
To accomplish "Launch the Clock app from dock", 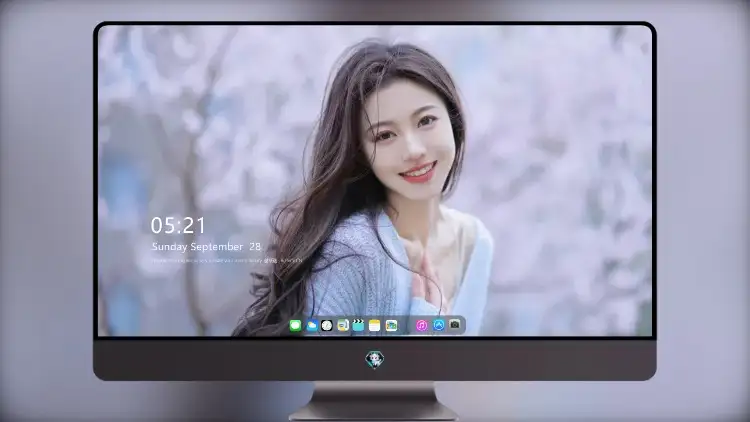I will click(x=327, y=326).
